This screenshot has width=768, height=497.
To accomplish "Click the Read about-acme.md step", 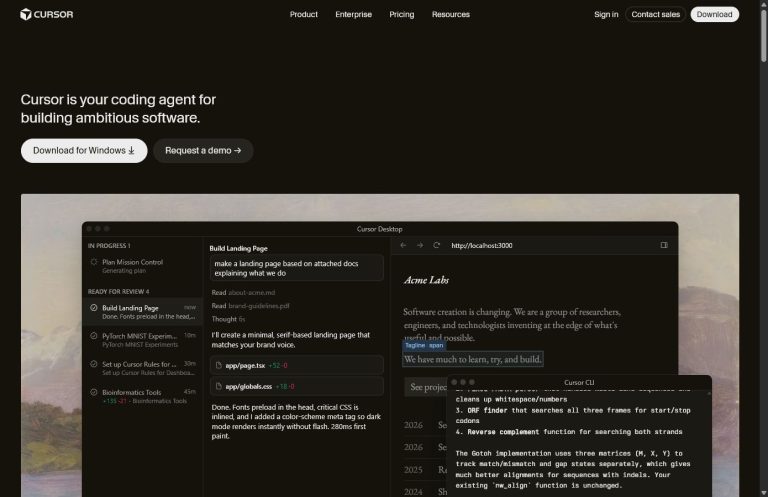I will pos(243,292).
